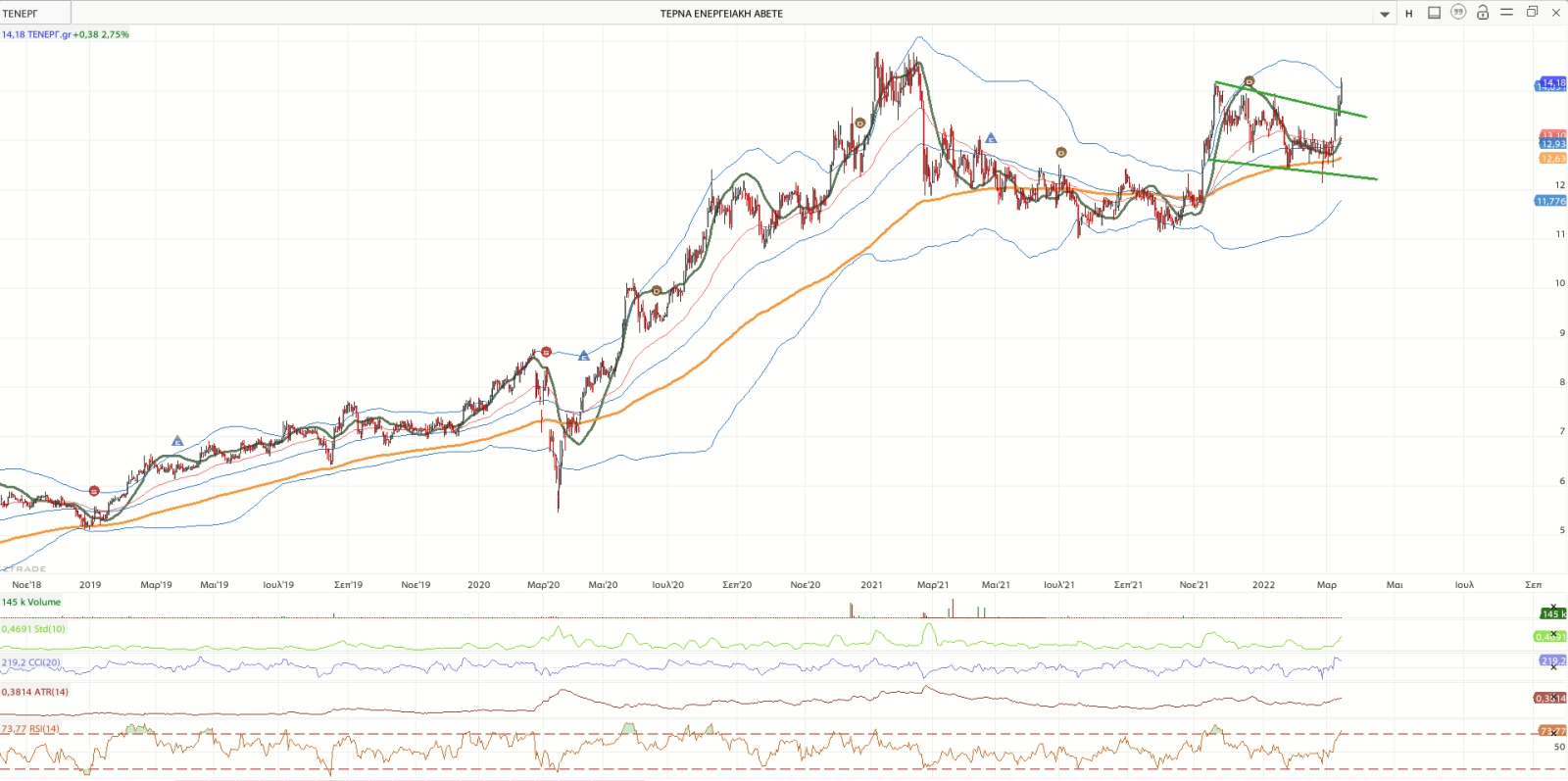
Task: Click the 0,4691 Std(10) label
Action: [33, 629]
